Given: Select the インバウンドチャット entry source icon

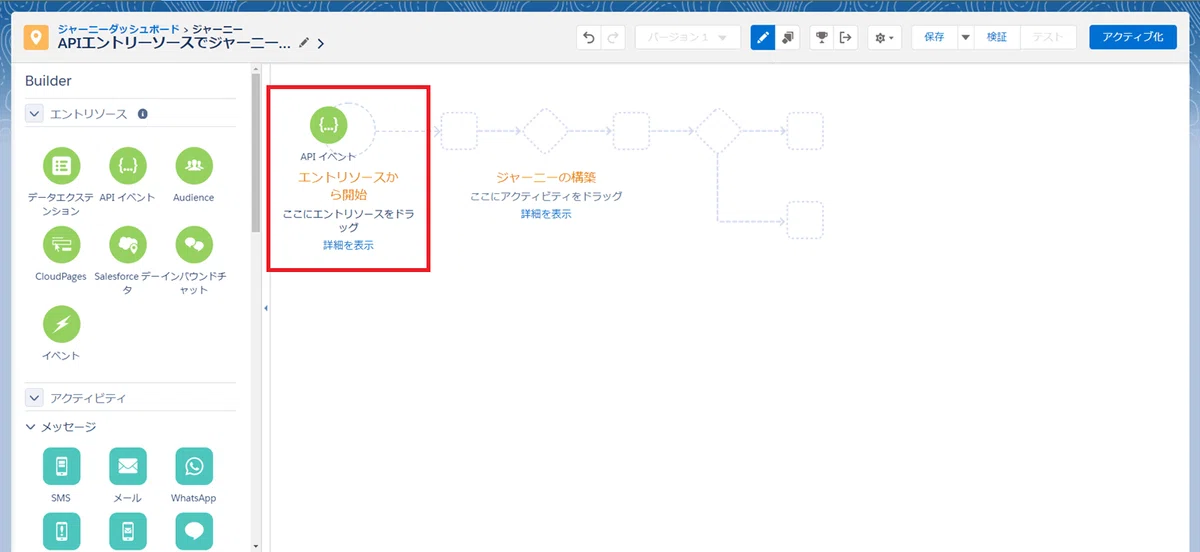Looking at the screenshot, I should [193, 244].
